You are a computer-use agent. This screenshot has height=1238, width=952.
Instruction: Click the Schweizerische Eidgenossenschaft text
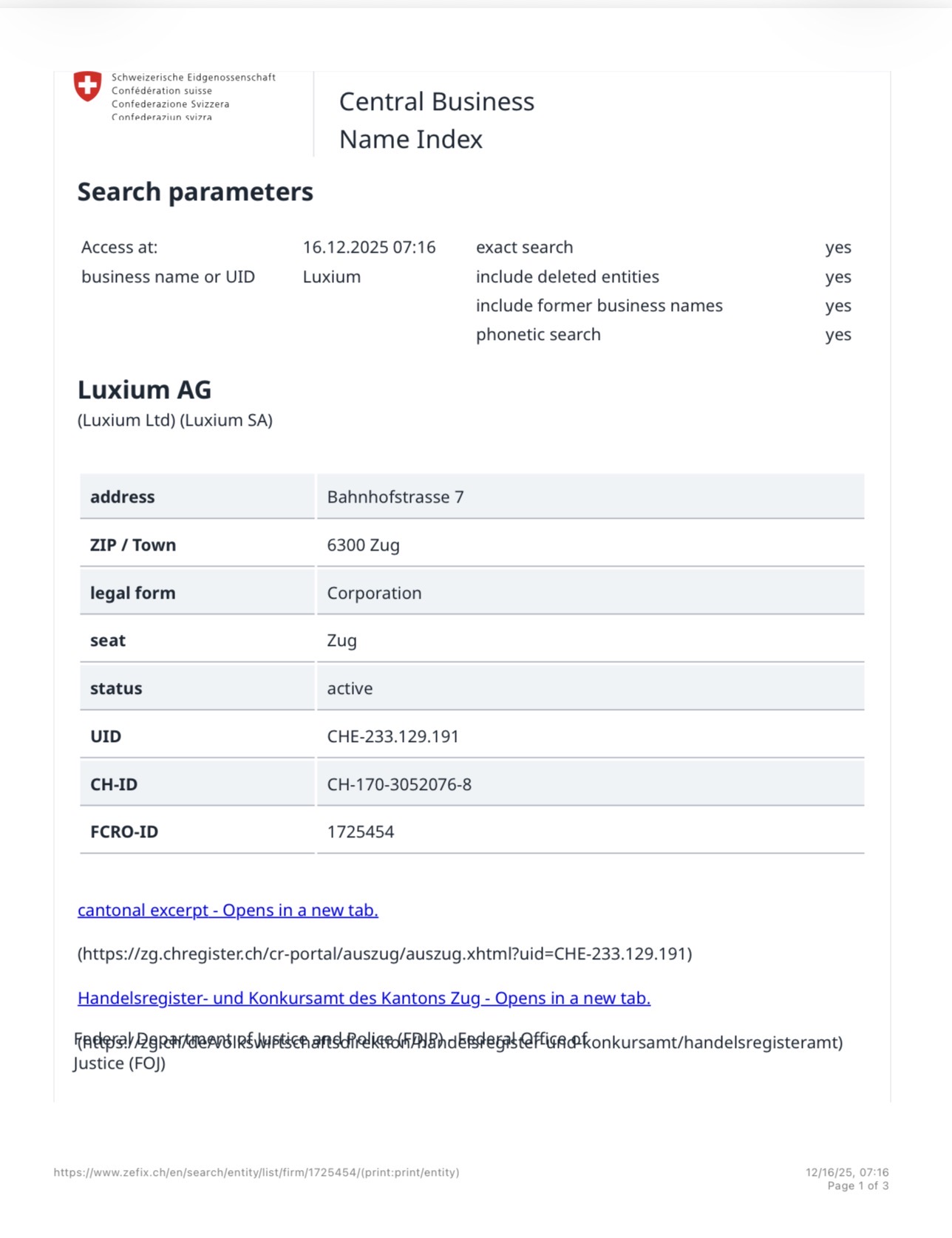point(193,78)
